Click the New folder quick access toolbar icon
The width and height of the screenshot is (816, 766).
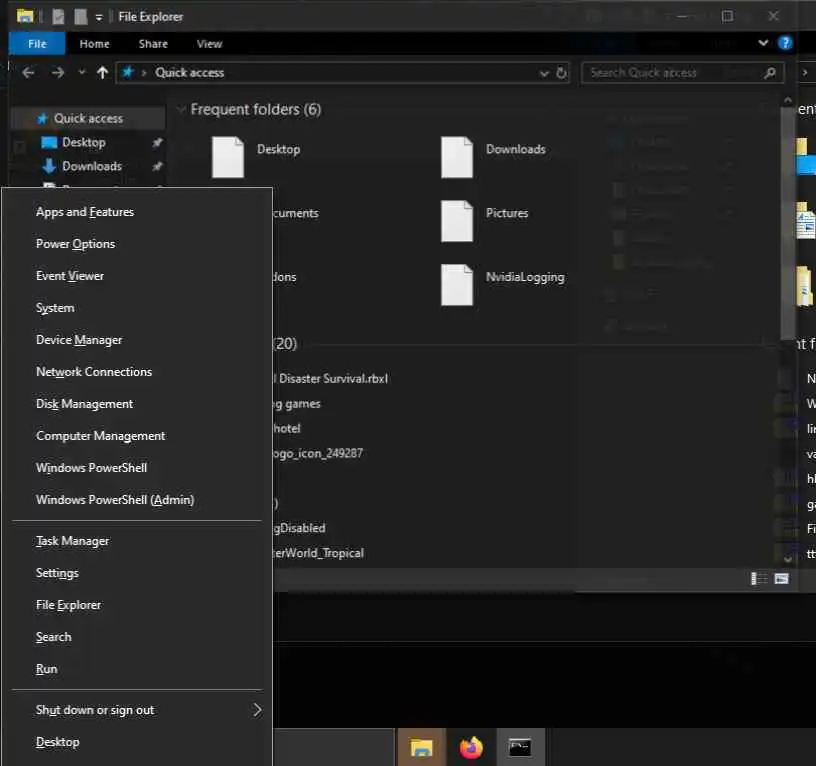tap(81, 17)
